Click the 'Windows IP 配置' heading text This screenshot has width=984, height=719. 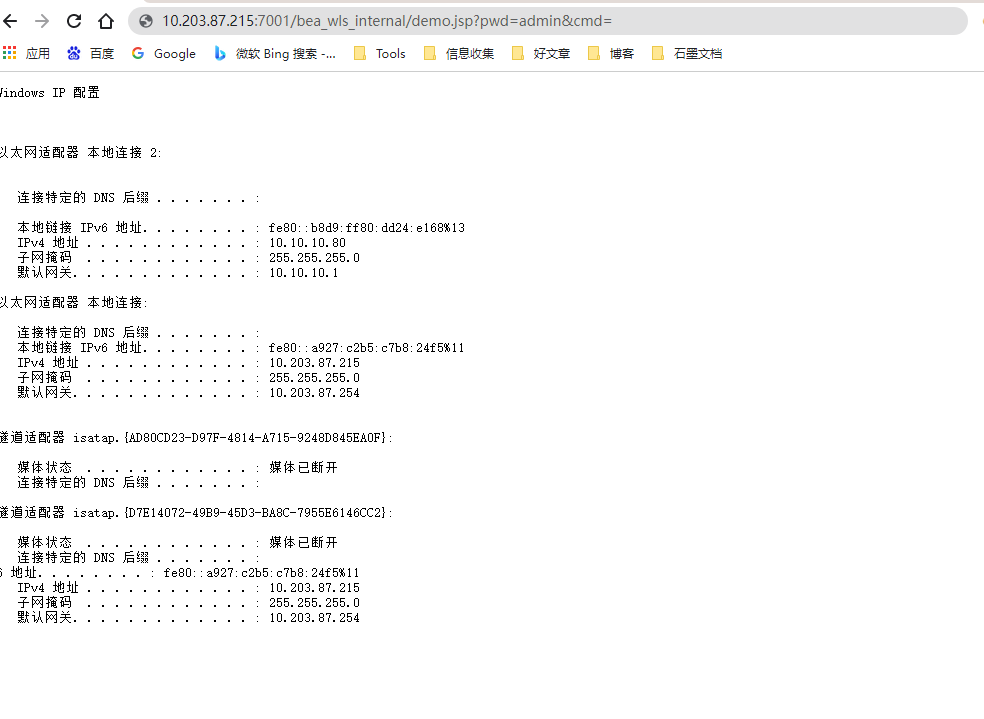(50, 93)
